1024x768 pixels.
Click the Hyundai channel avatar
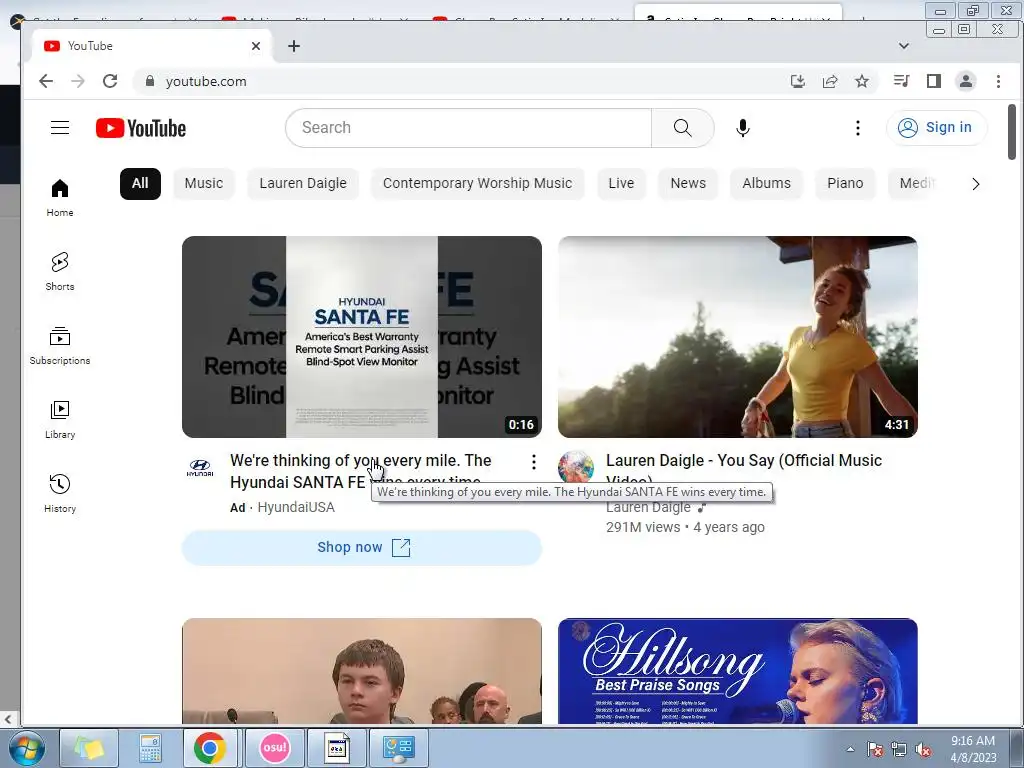point(200,468)
